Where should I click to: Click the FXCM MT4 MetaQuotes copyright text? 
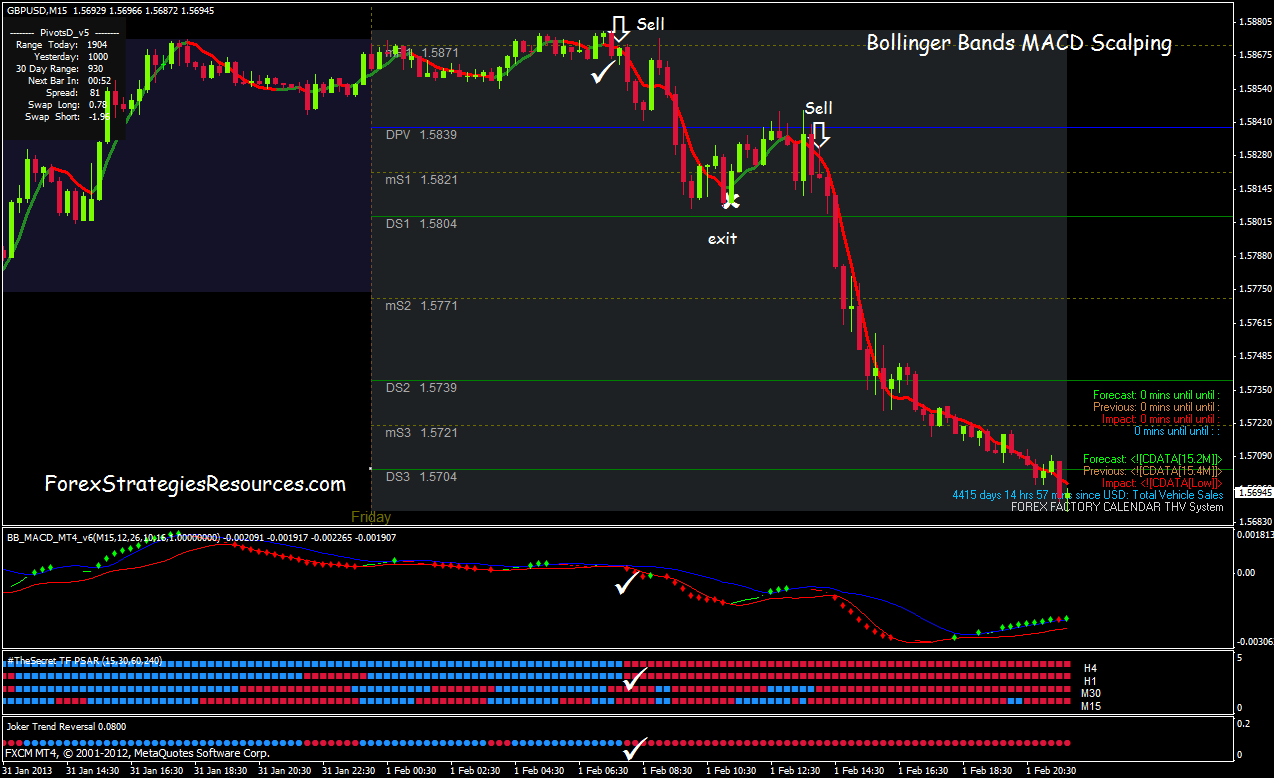pos(137,753)
